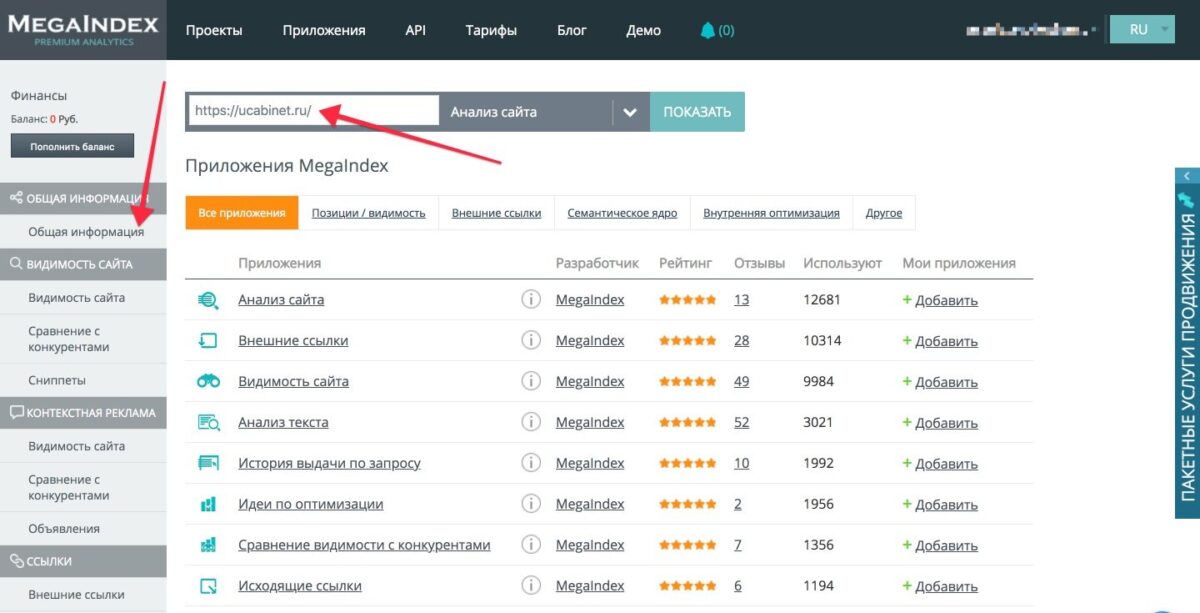The height and width of the screenshot is (613, 1200).
Task: Open the RU language dropdown
Action: point(1141,30)
